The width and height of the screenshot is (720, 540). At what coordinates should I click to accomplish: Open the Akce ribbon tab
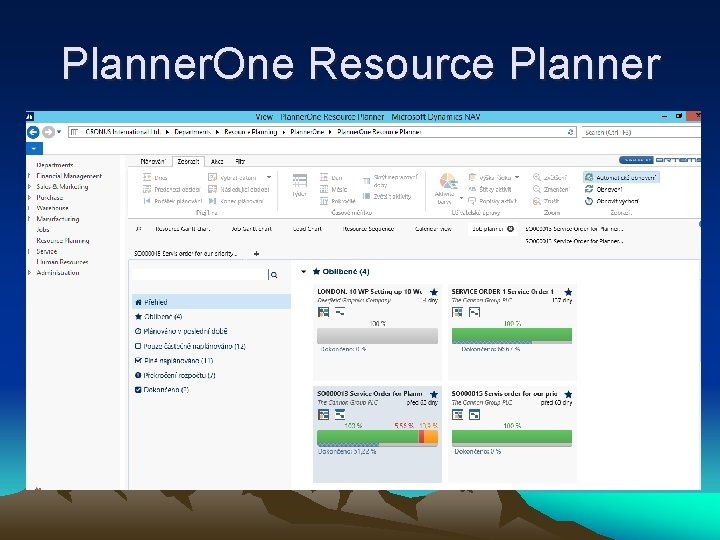[x=217, y=162]
